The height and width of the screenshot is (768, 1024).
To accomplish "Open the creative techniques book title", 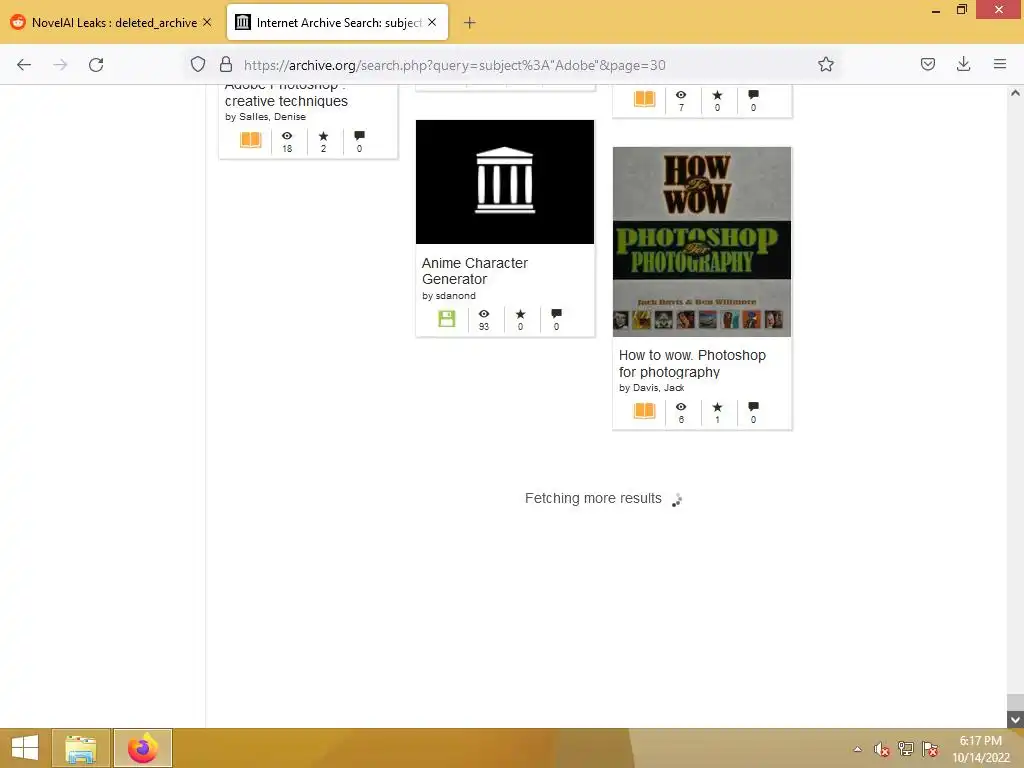I will 286,96.
